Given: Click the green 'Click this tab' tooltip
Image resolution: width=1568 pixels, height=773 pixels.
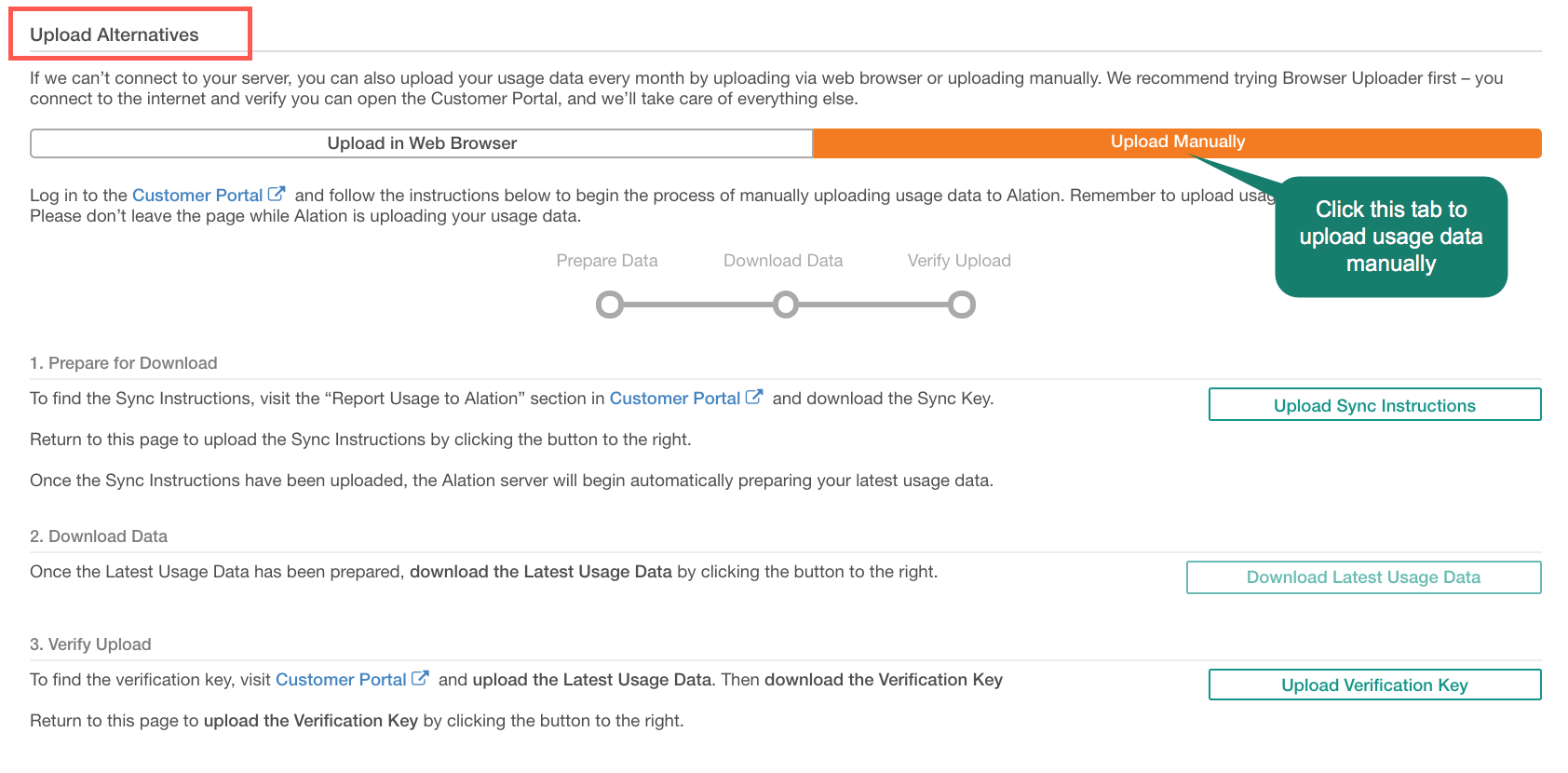Looking at the screenshot, I should tap(1391, 237).
